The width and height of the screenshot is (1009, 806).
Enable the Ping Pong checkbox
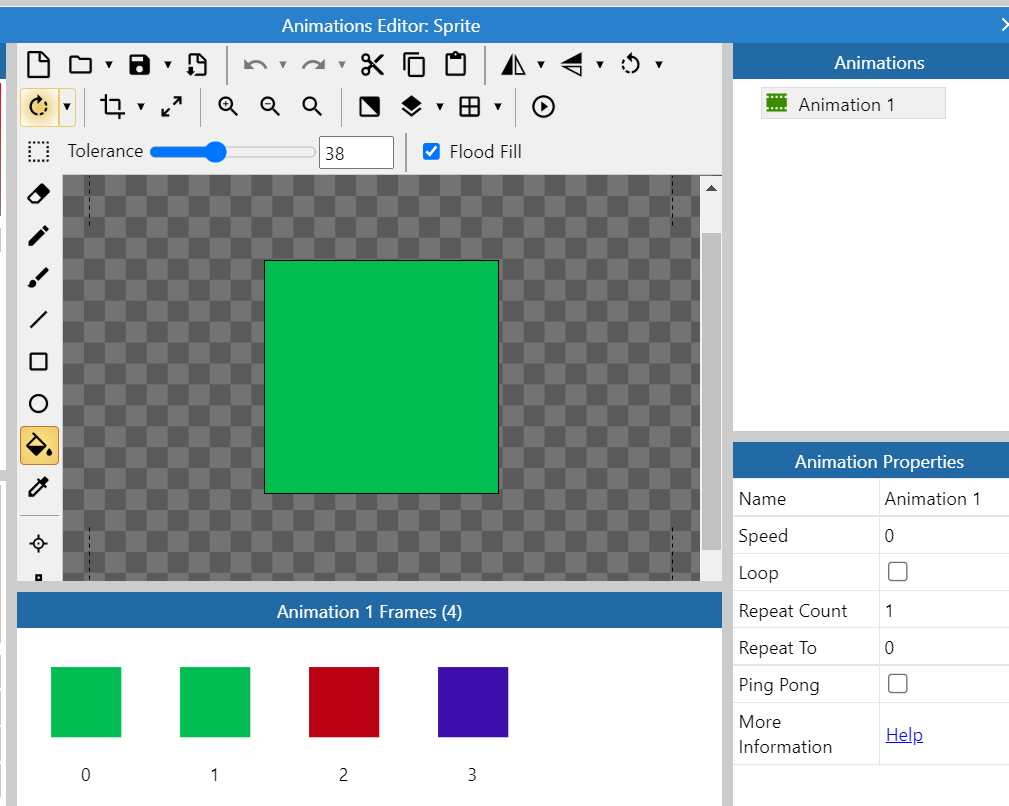[x=897, y=683]
